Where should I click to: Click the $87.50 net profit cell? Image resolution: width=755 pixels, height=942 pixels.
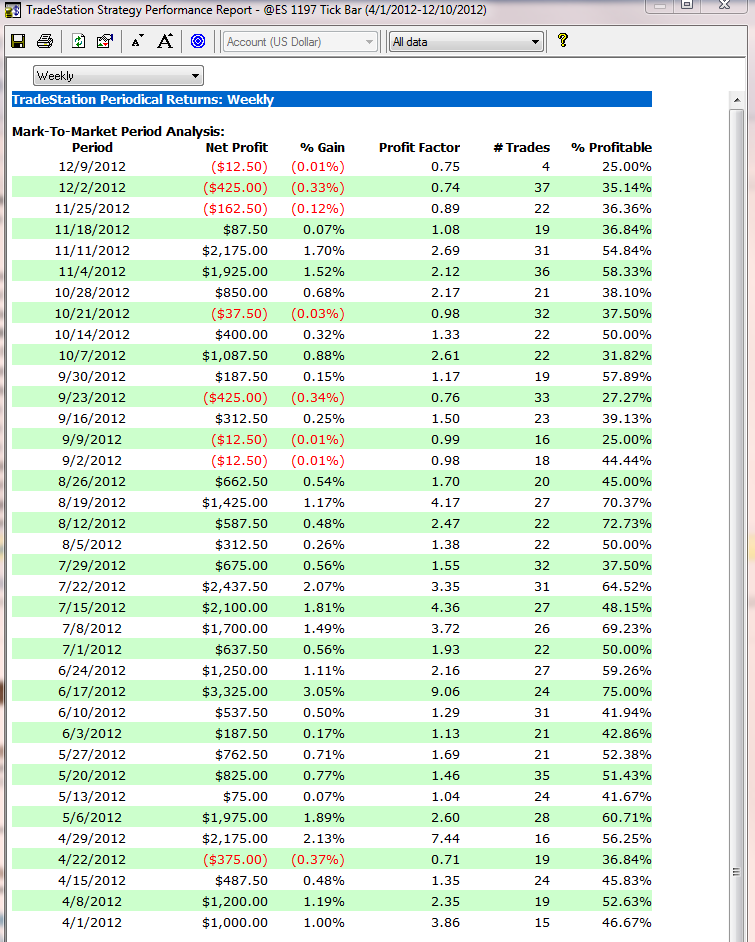tap(245, 230)
